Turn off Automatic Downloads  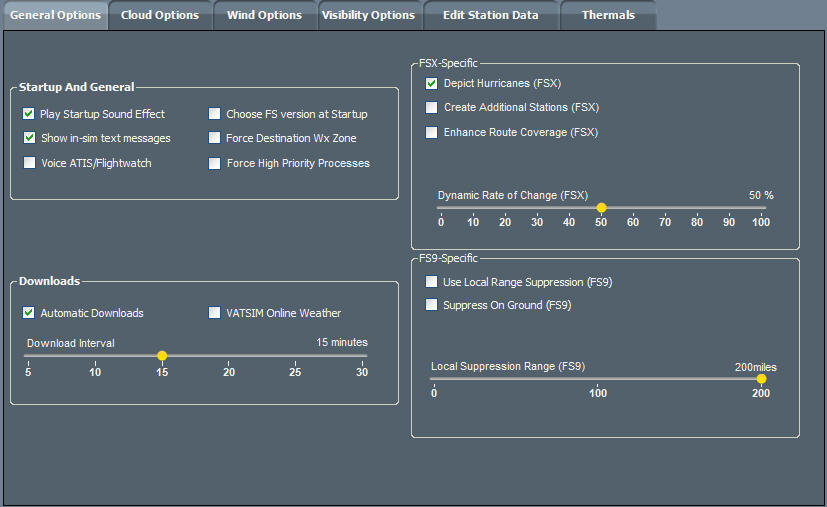point(30,313)
